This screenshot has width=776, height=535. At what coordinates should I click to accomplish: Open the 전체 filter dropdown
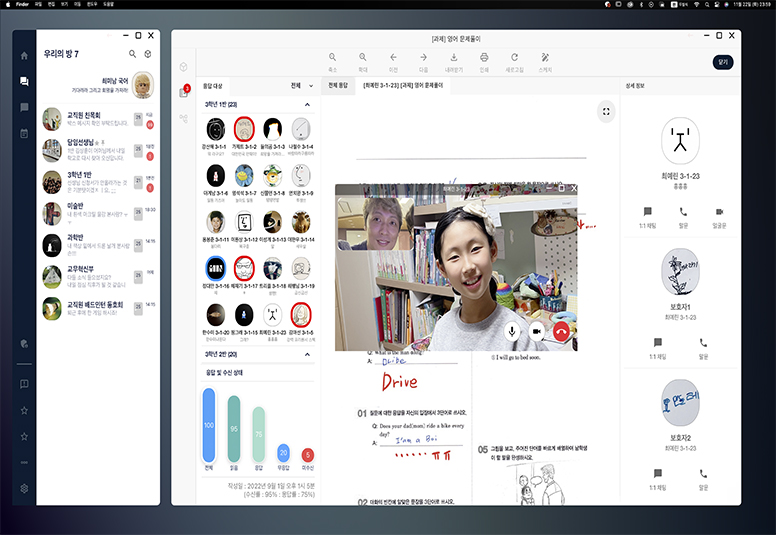click(301, 86)
